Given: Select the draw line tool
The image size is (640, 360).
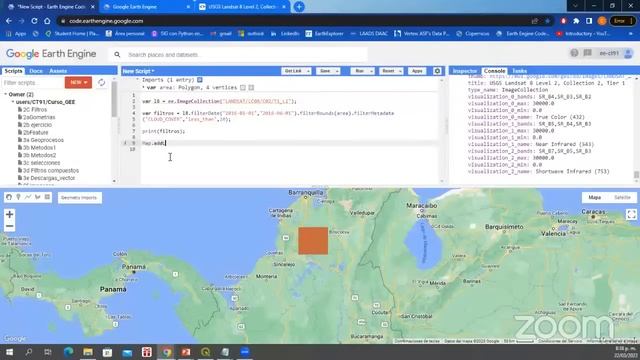Looking at the screenshot, I should (28, 197).
